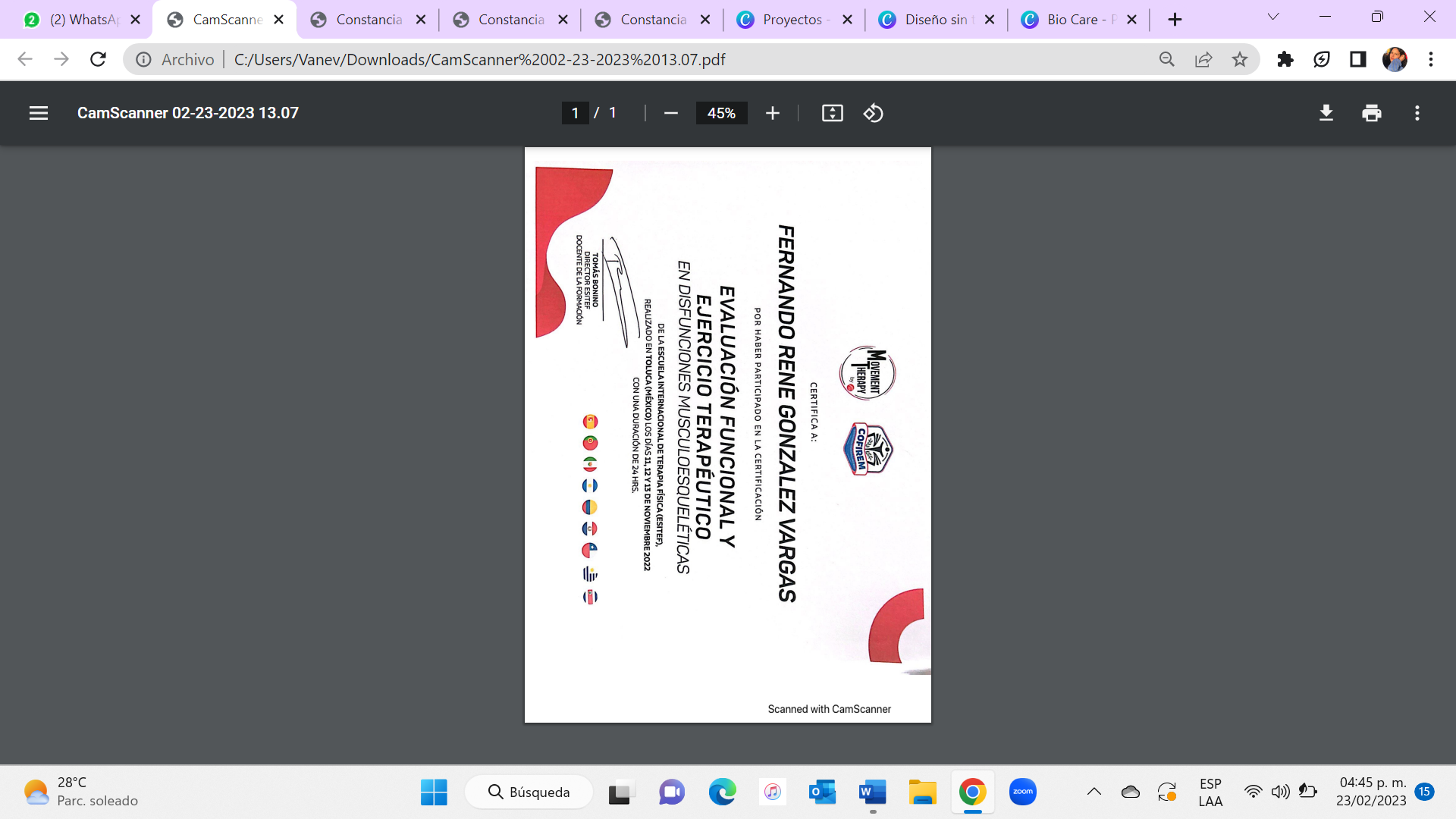This screenshot has height=819, width=1456.
Task: Click the zoom out minus button
Action: click(x=670, y=113)
